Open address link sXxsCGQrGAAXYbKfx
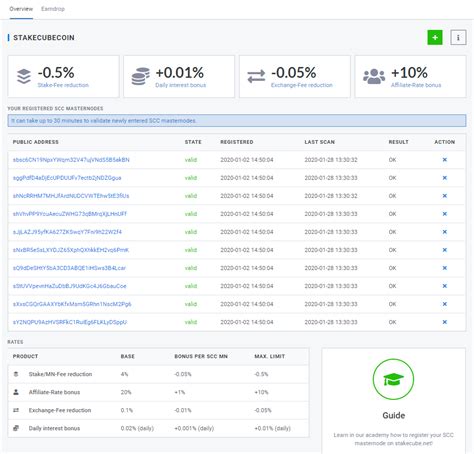 point(72,304)
